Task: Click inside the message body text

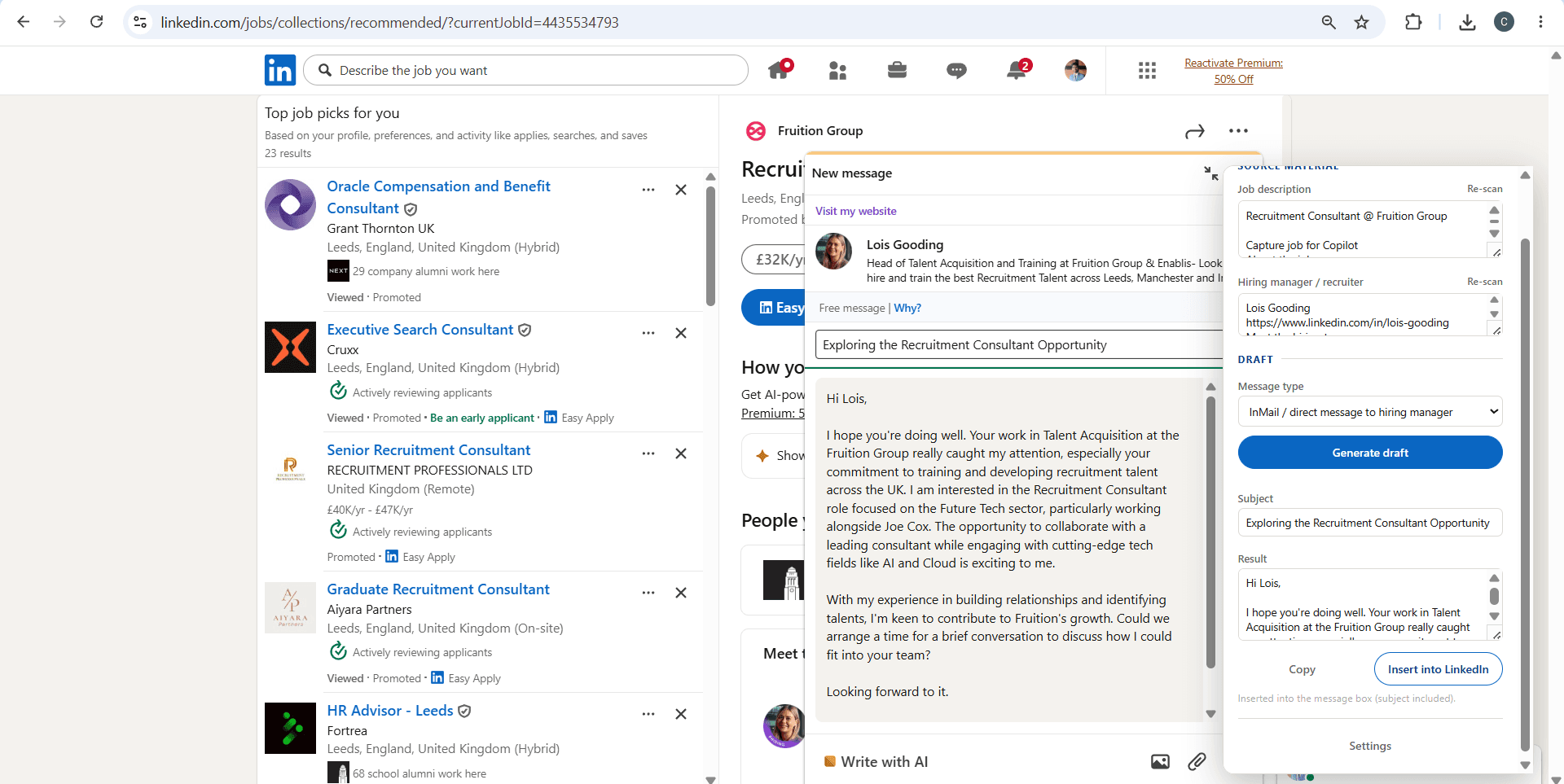Action: (1008, 550)
